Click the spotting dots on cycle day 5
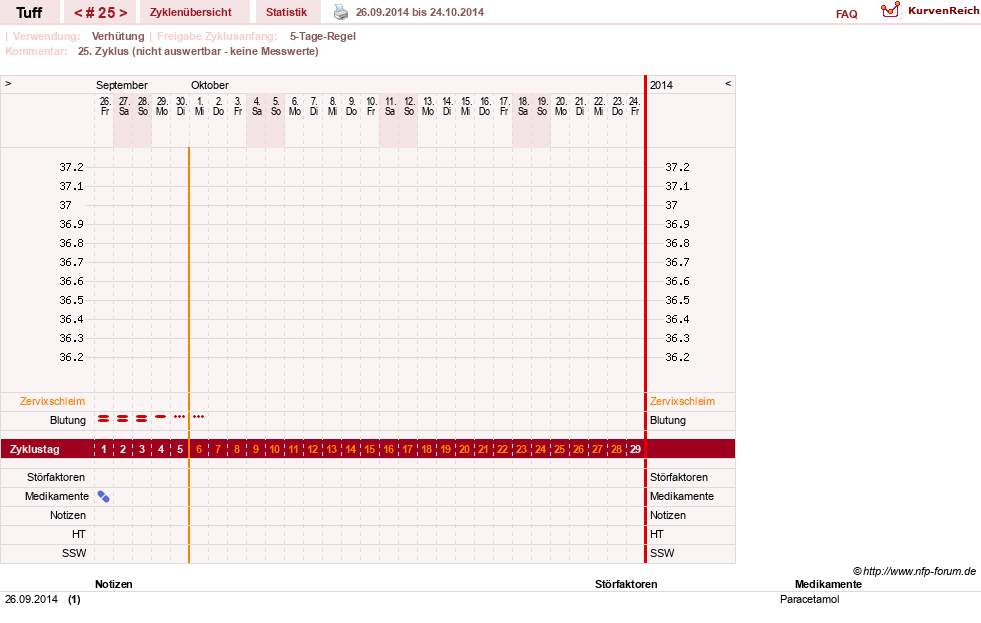Viewport: 981px width, 623px height. coord(180,417)
